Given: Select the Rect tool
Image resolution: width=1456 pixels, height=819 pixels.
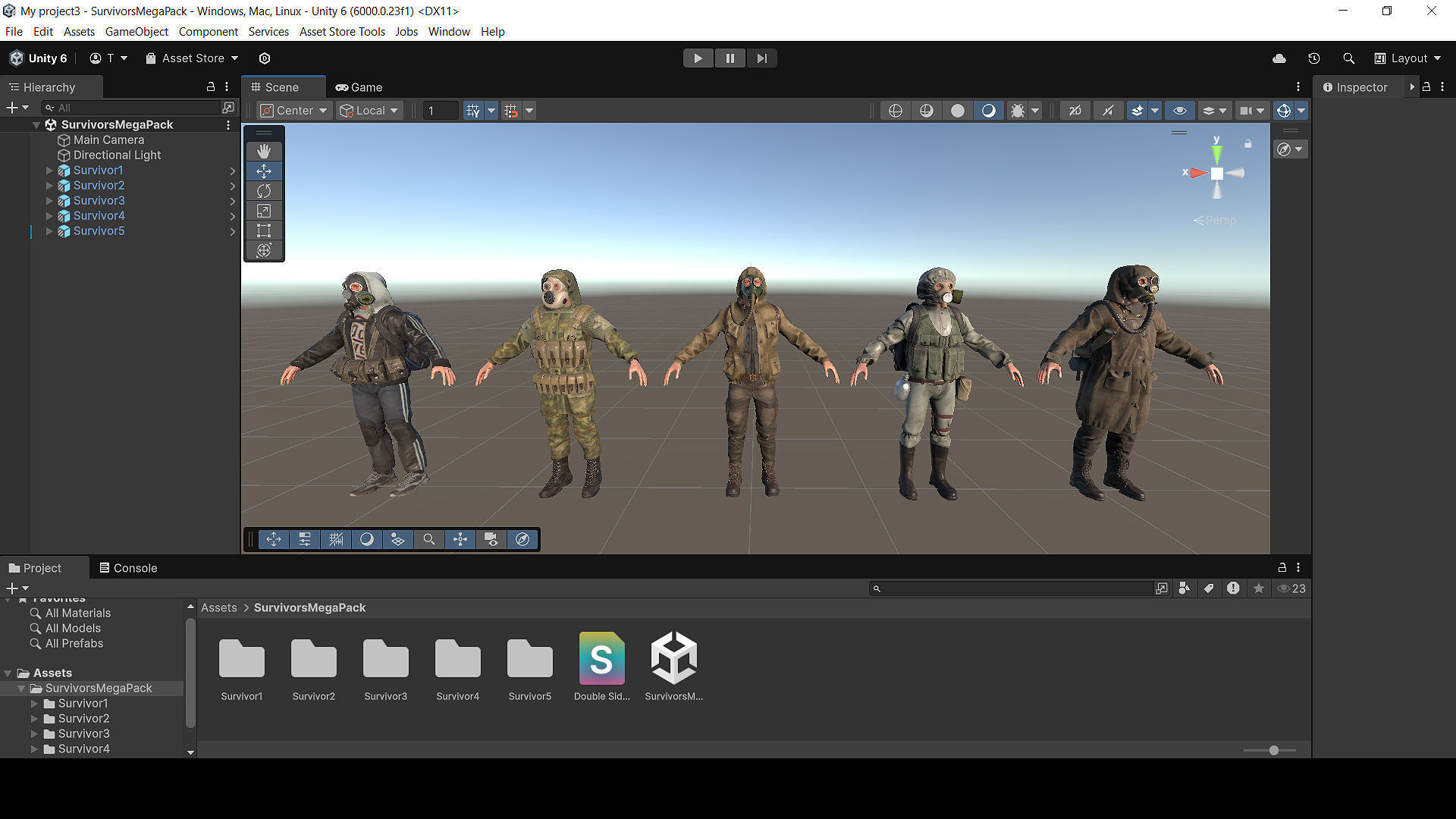Looking at the screenshot, I should point(264,231).
